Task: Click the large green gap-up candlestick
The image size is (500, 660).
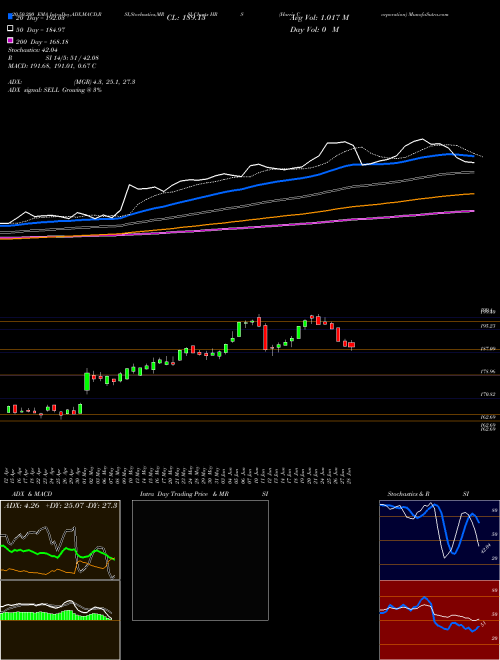Action: click(x=87, y=382)
